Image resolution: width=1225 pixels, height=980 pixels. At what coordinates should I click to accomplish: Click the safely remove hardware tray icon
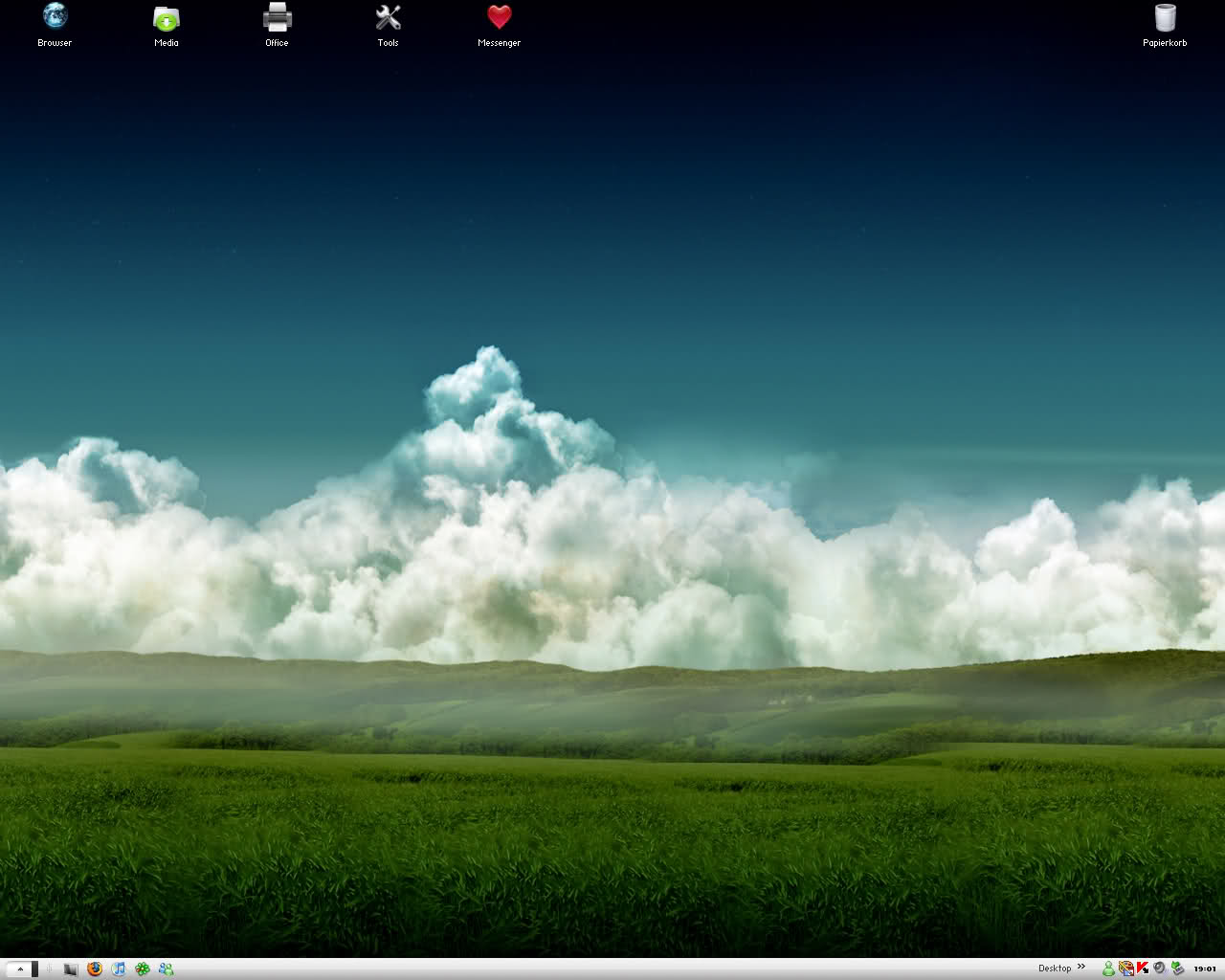(x=1177, y=969)
